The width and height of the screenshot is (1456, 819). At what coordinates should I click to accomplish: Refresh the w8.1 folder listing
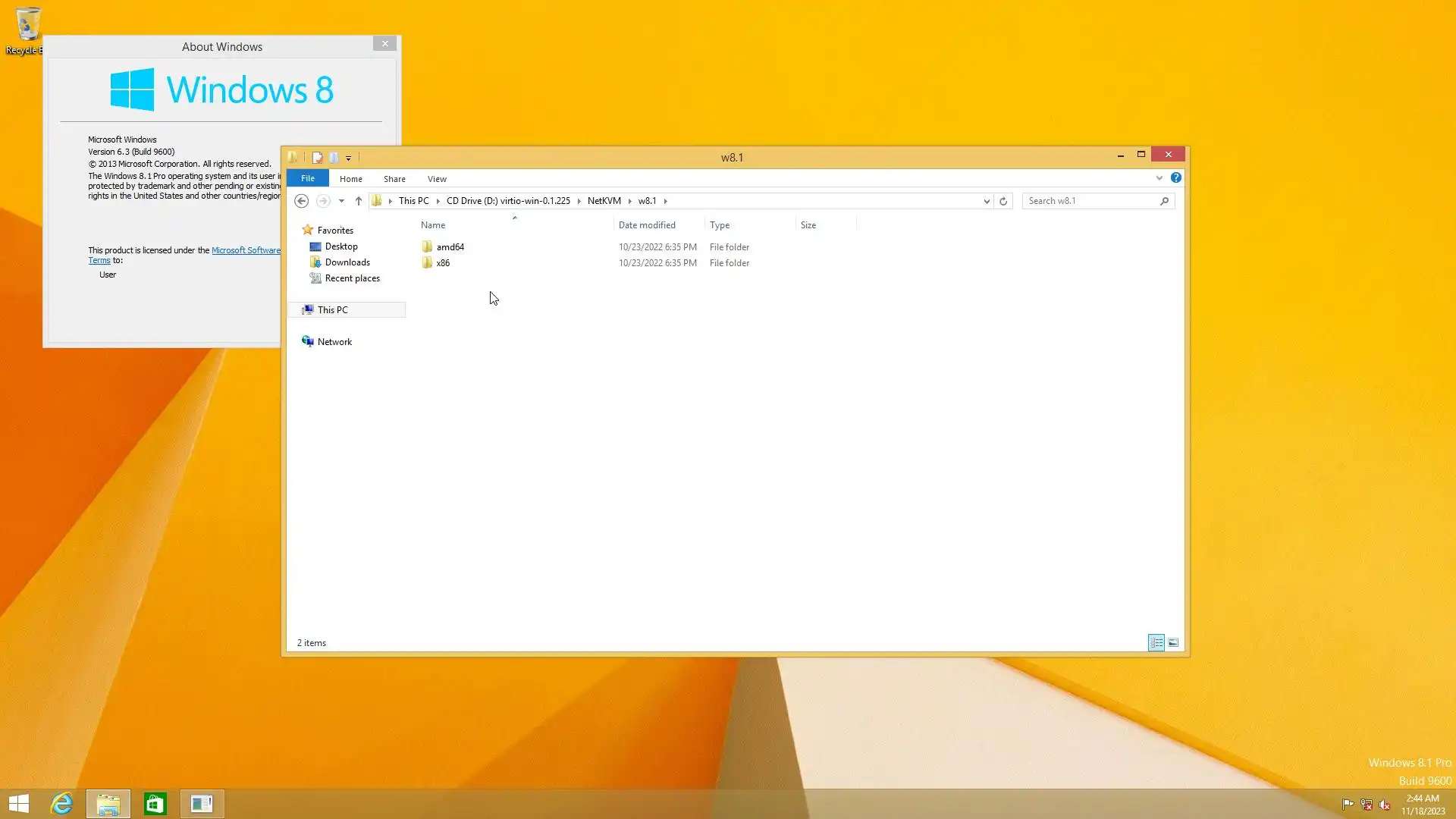(1003, 201)
